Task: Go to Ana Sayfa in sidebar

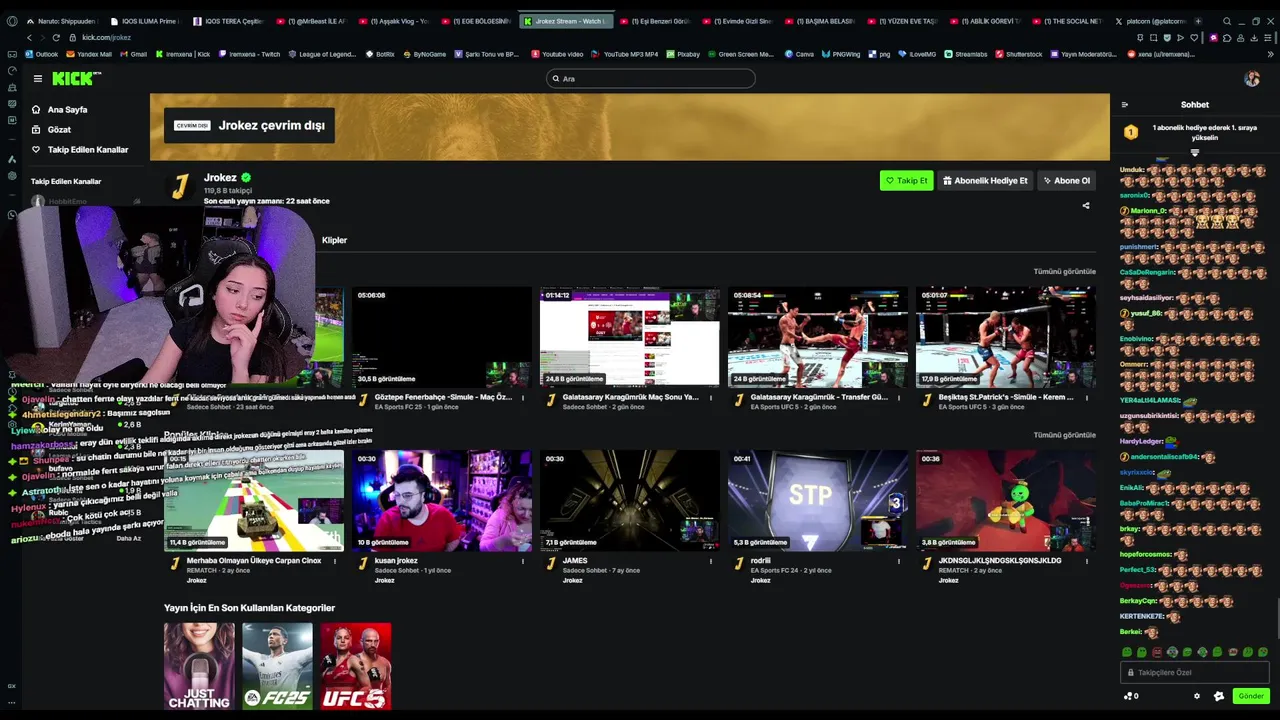Action: point(60,110)
